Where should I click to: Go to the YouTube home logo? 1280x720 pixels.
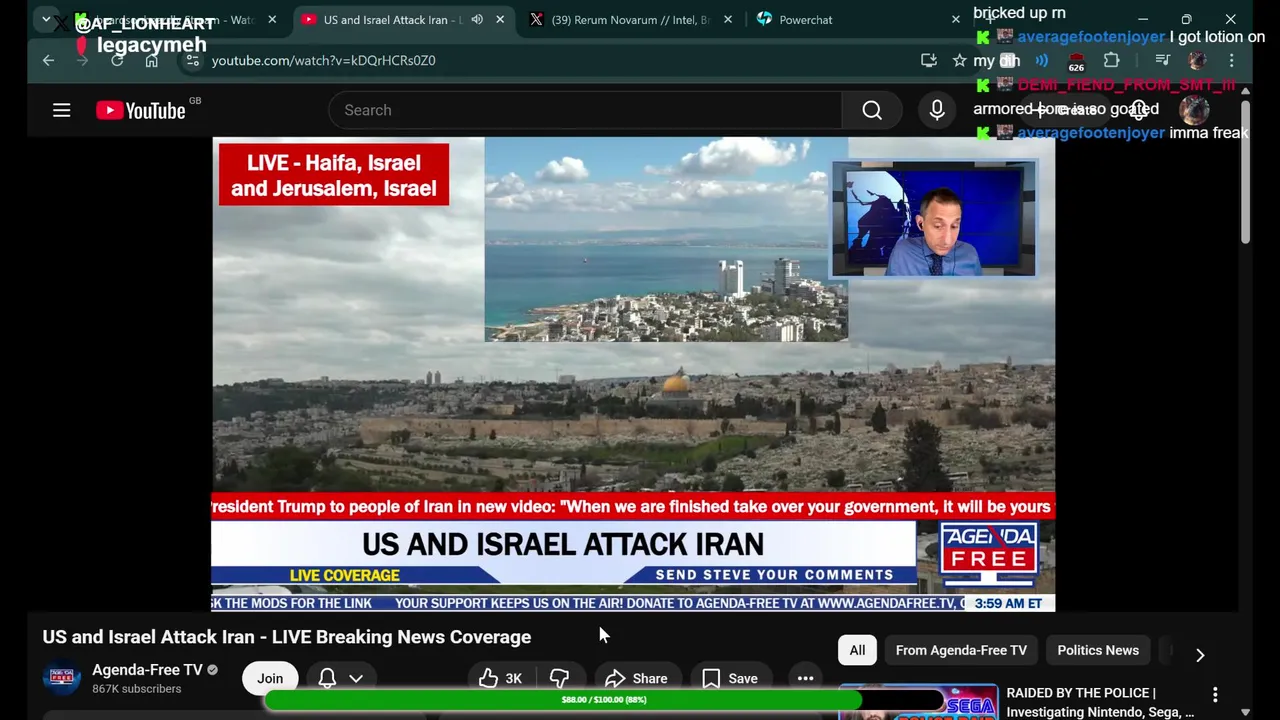tap(141, 110)
